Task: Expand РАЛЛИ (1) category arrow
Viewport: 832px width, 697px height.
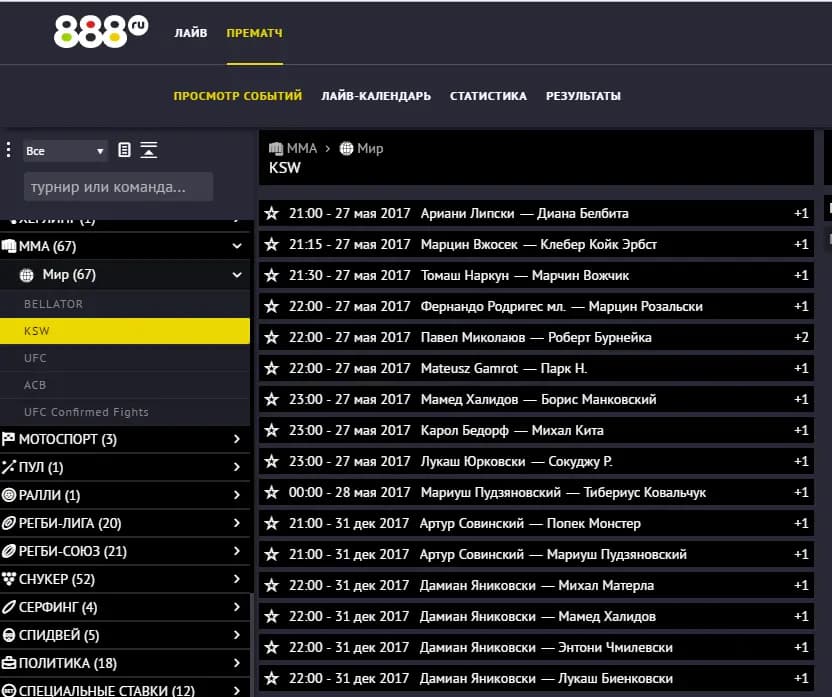Action: pyautogui.click(x=237, y=495)
